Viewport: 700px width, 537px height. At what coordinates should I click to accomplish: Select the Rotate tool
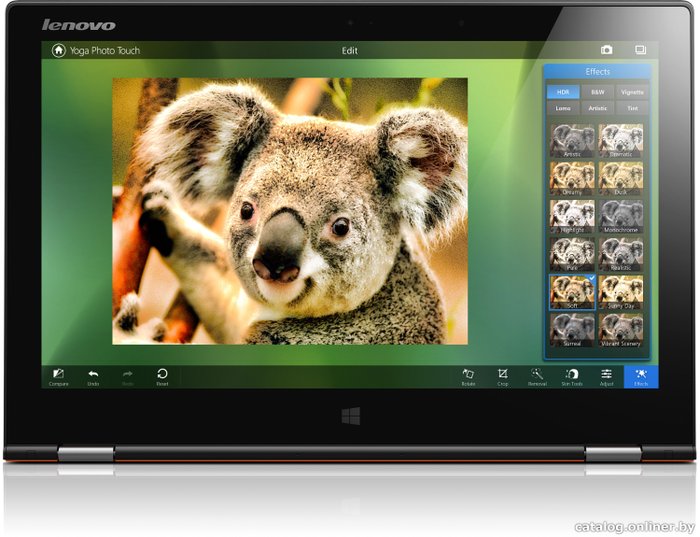point(468,375)
